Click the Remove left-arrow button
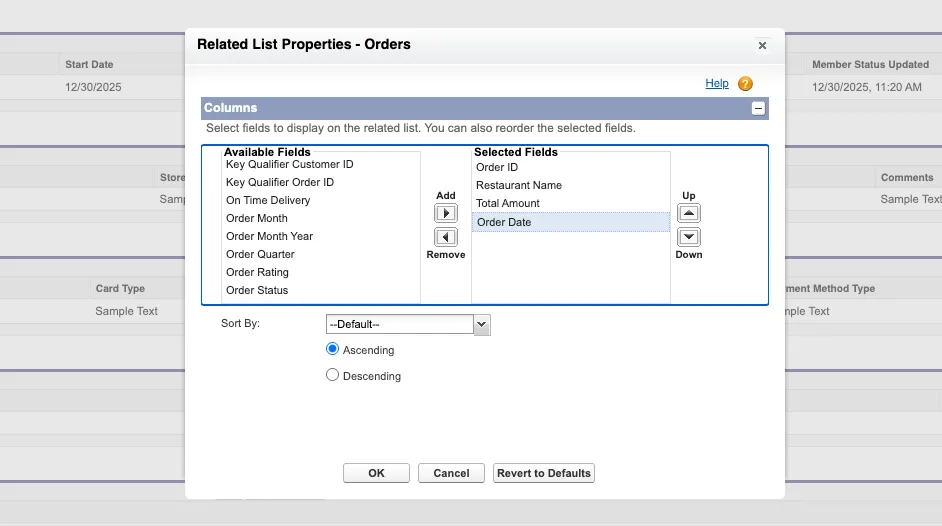This screenshot has width=942, height=526. 446,237
